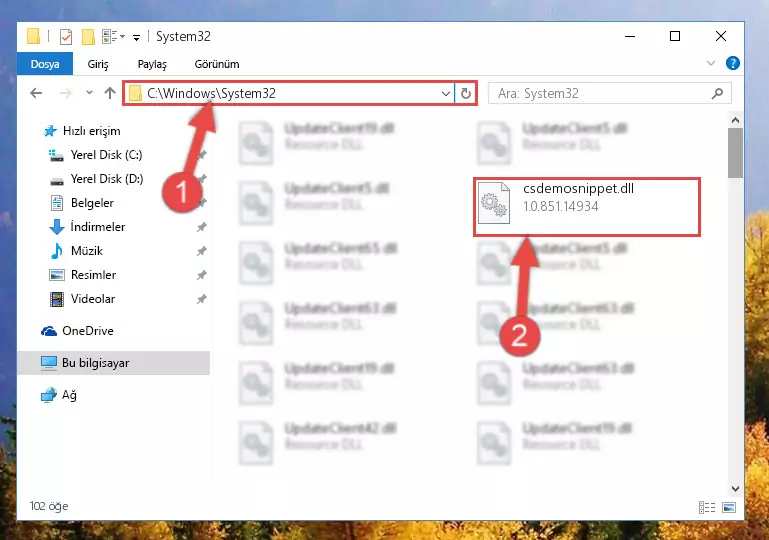The image size is (769, 540).
Task: Click the Properties checkmark icon in title bar
Action: click(65, 37)
